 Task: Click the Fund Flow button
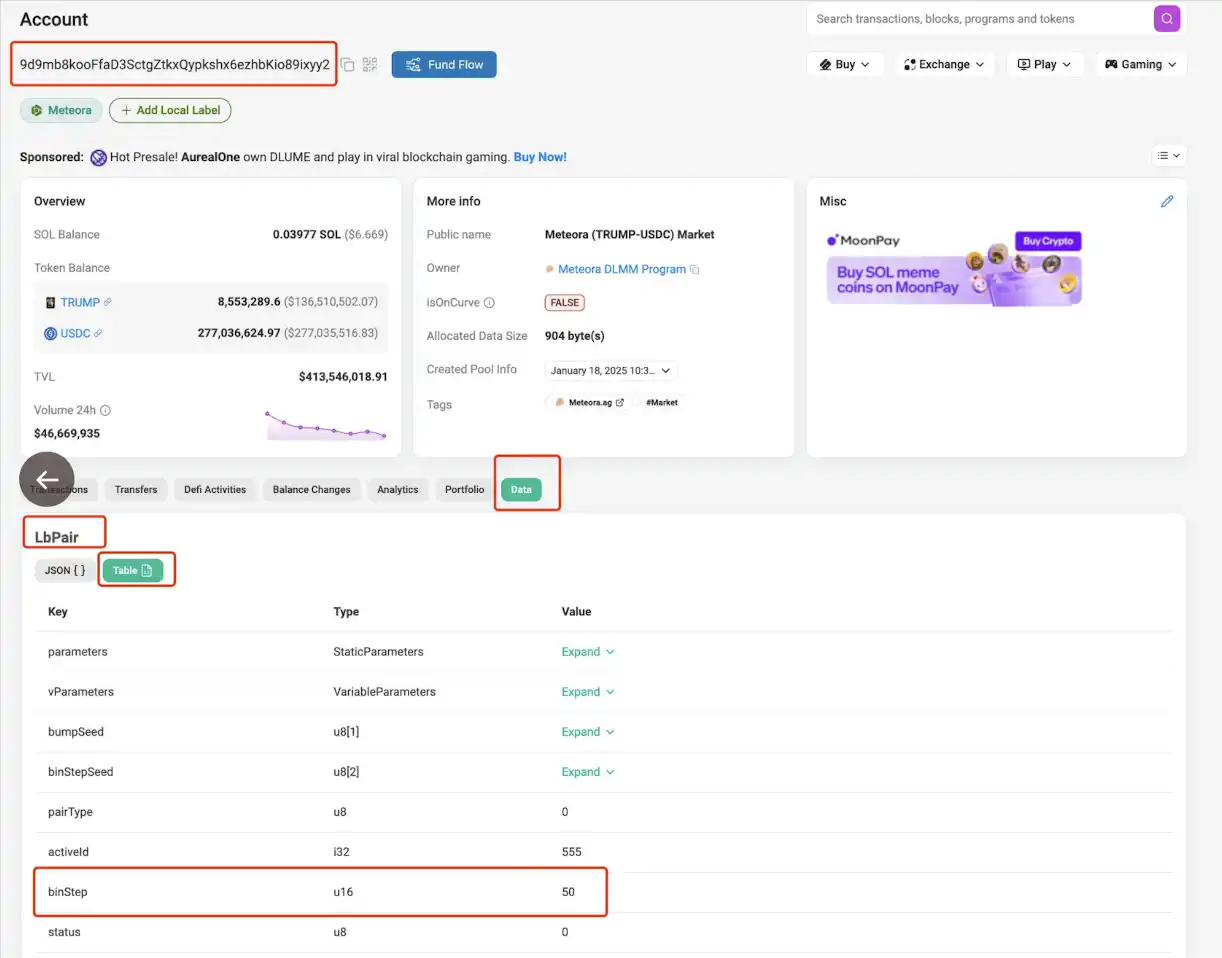[x=444, y=65]
